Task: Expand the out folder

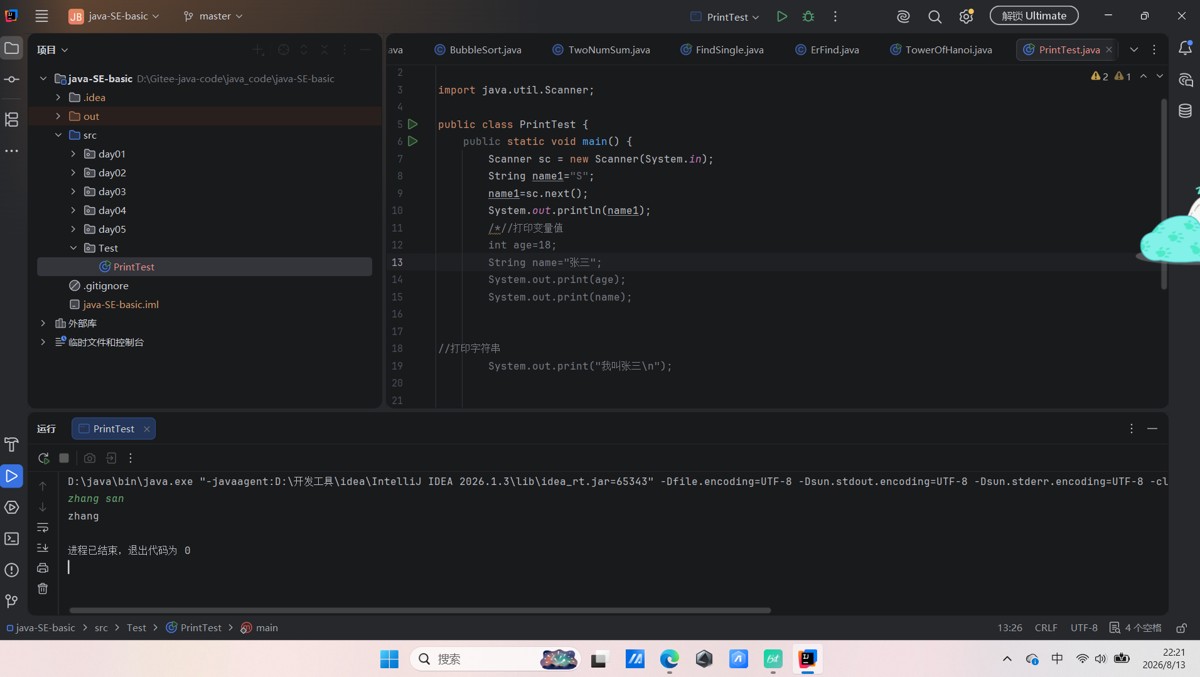Action: (x=58, y=116)
